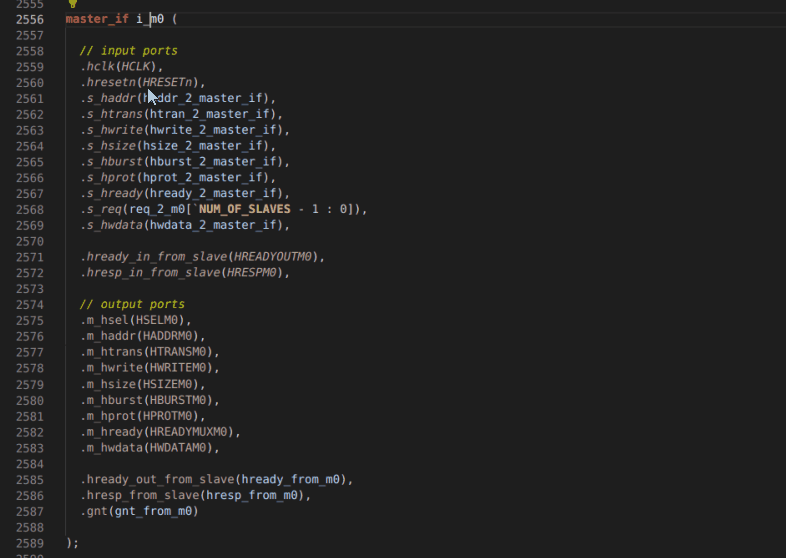The image size is (786, 558).
Task: Click the yellow lightbulb quick-fix icon
Action: click(72, 4)
